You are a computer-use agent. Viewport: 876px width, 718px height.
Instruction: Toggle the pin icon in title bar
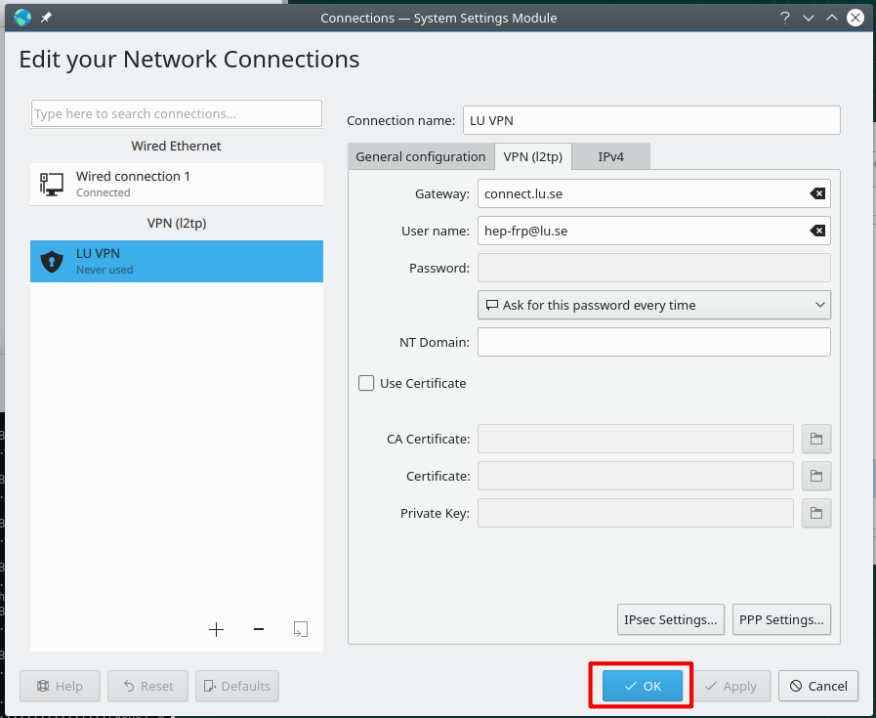(46, 18)
